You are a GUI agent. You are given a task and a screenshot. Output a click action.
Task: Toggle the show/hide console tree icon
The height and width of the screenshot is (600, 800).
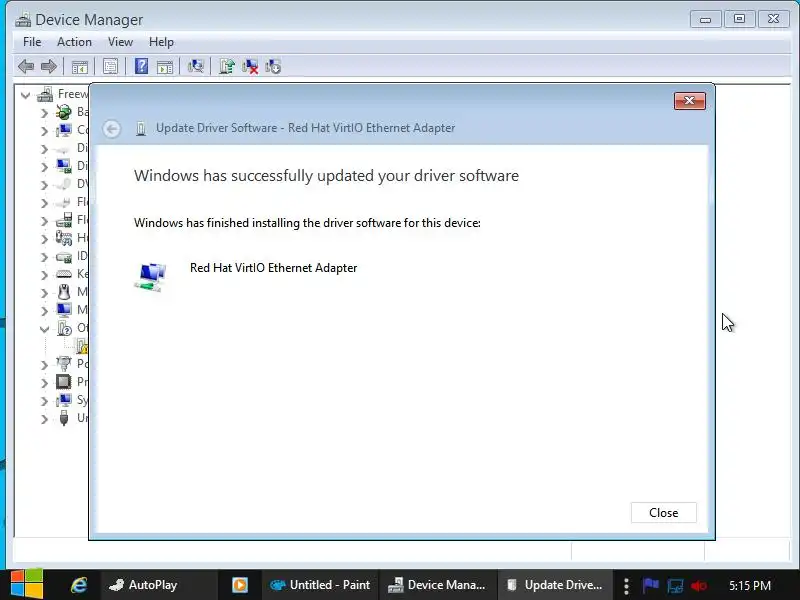pyautogui.click(x=79, y=66)
